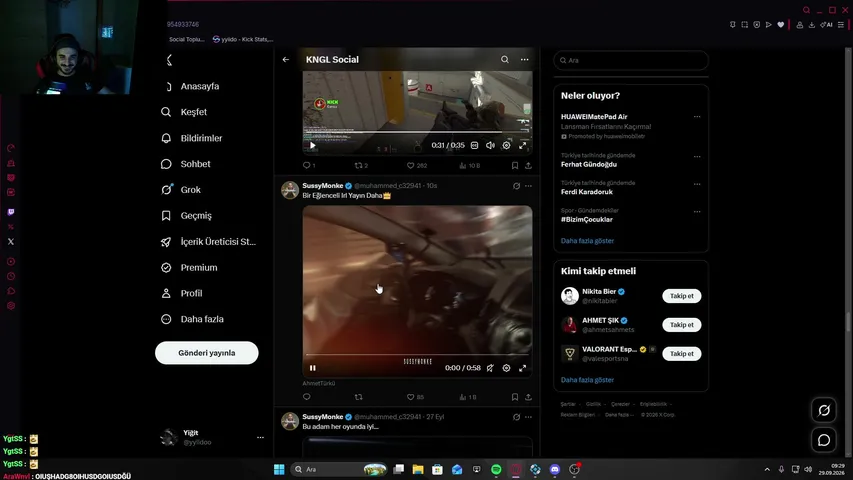Switch to the yyildo Kick Stats tab
The width and height of the screenshot is (853, 480).
[243, 39]
